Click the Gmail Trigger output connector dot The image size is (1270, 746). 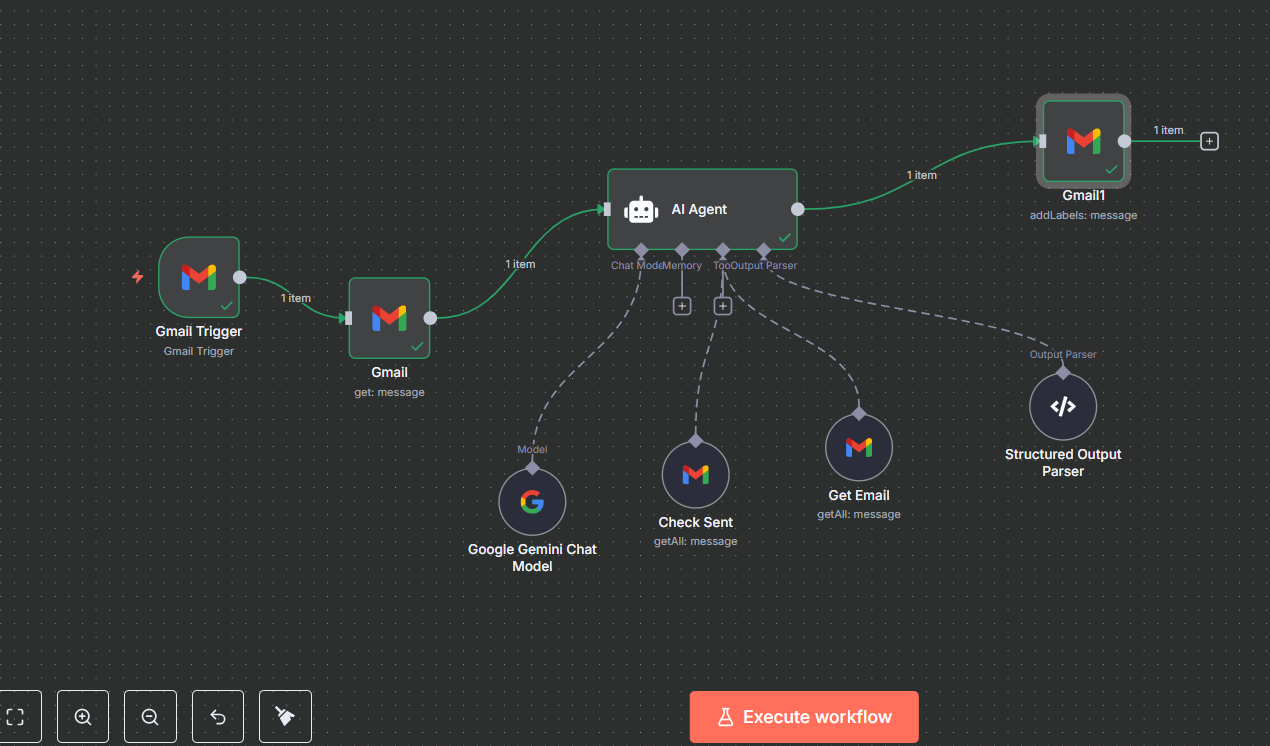(x=240, y=277)
